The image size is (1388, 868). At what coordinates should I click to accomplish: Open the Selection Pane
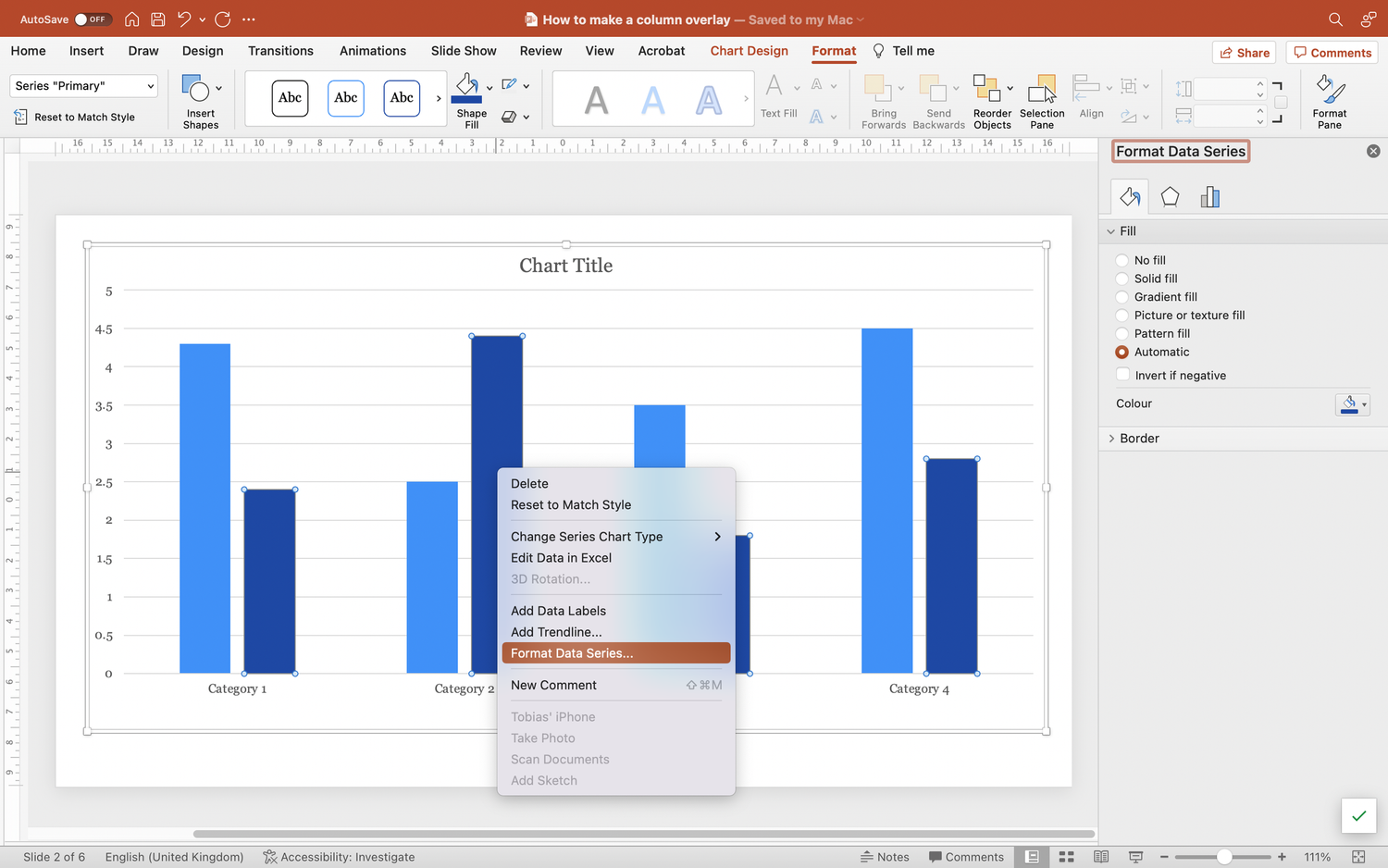1042,101
